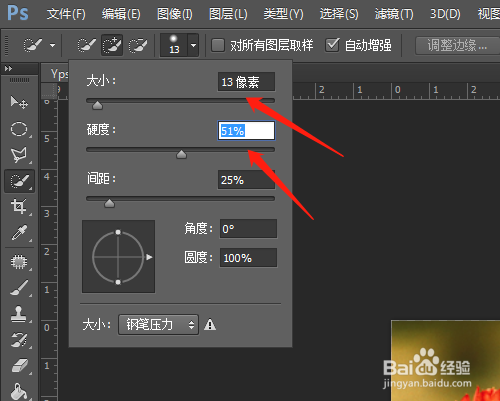500x401 pixels.
Task: Click the Photoshop Ps logo
Action: pyautogui.click(x=18, y=14)
